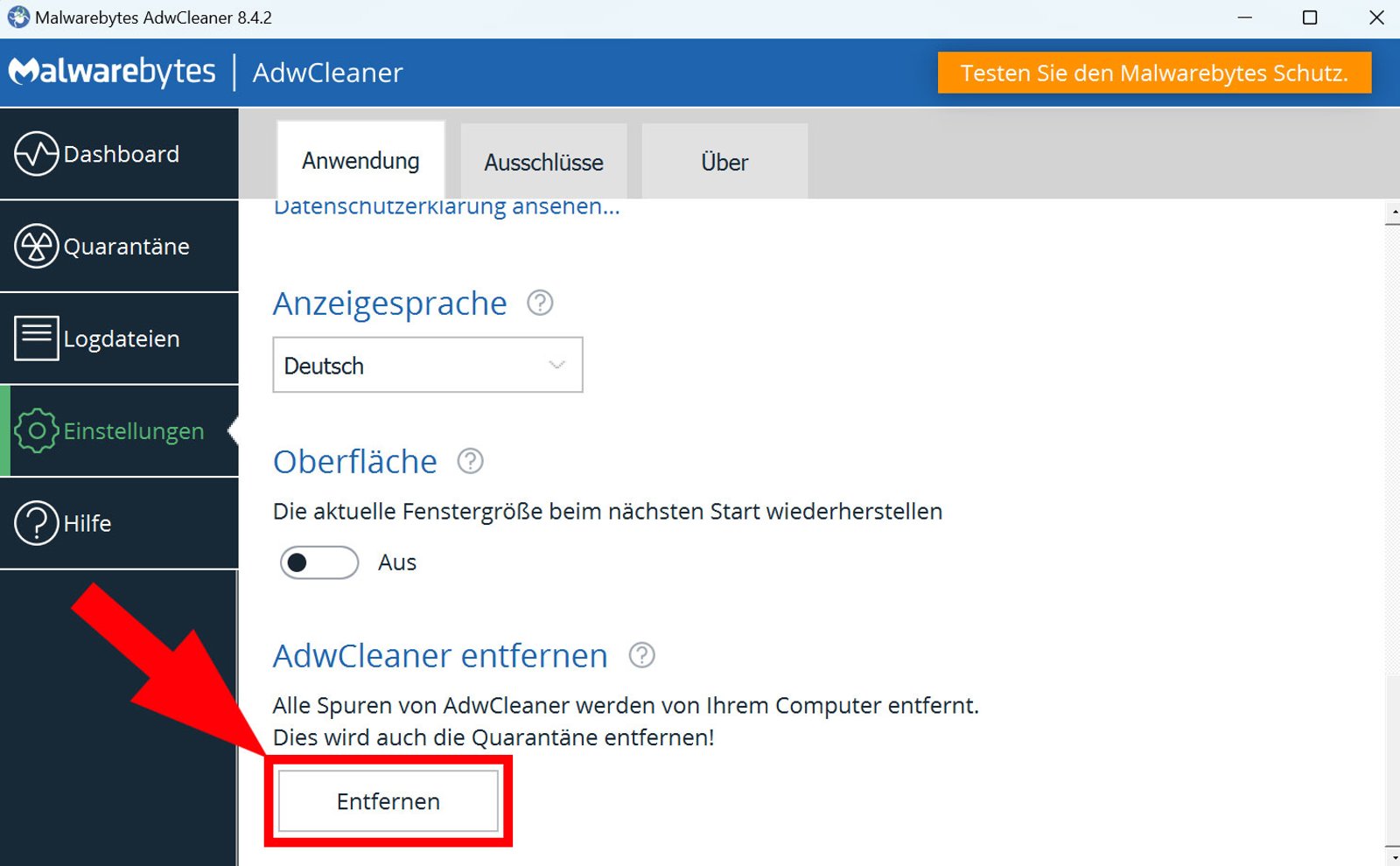Expand the Deutsch language selector

tap(427, 365)
